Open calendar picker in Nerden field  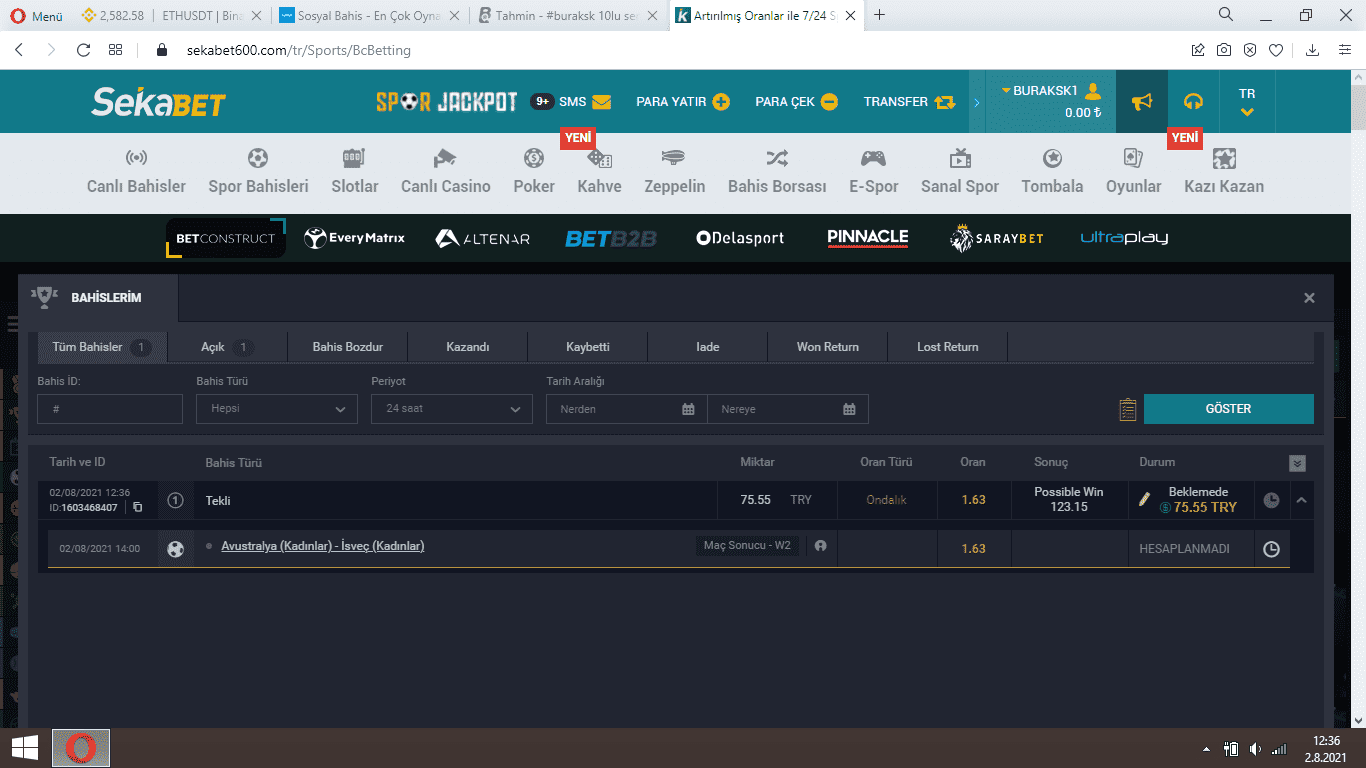pos(688,409)
